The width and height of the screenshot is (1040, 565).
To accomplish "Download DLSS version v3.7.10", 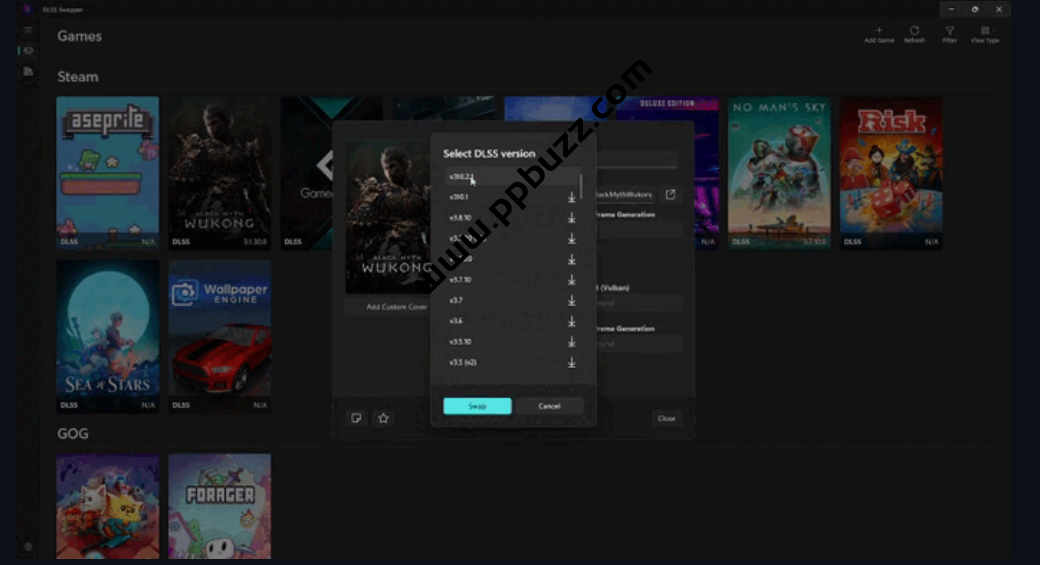I will point(571,281).
